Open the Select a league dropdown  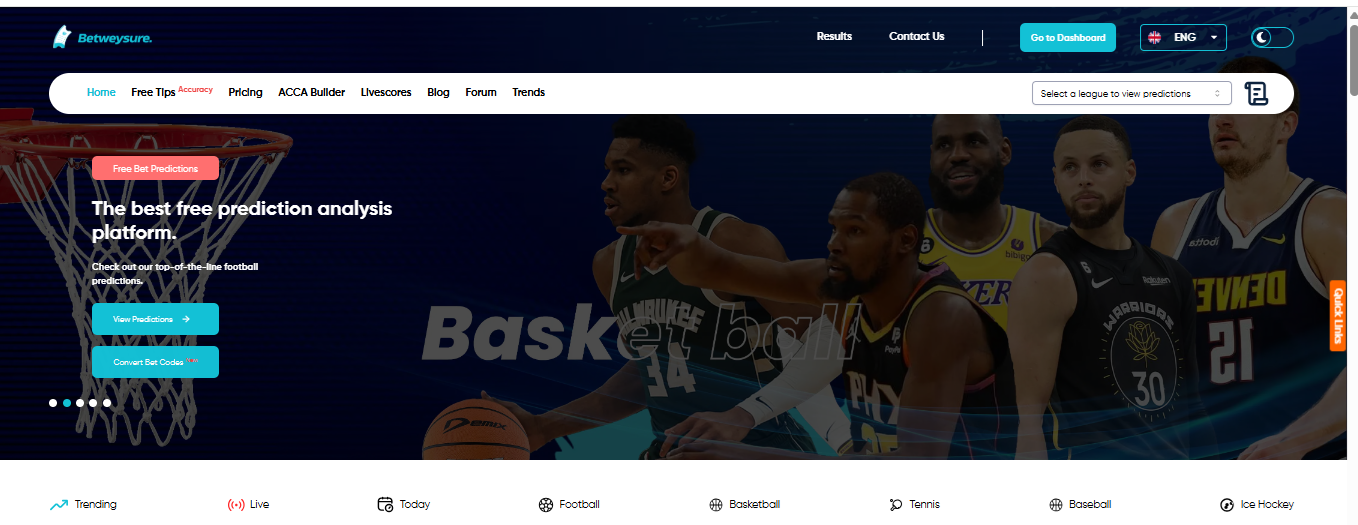click(1131, 93)
